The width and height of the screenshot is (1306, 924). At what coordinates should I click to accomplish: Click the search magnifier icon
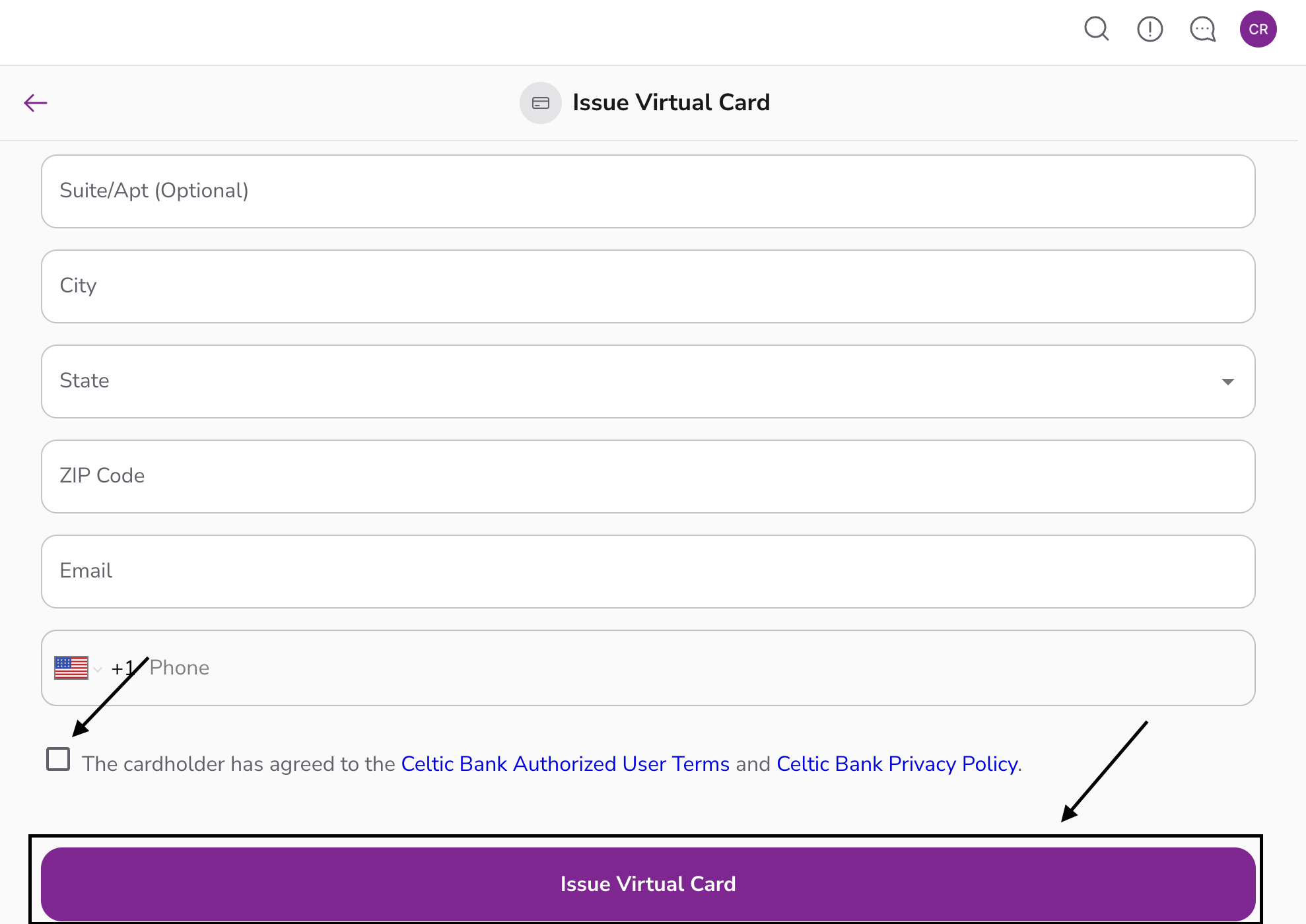pyautogui.click(x=1096, y=29)
